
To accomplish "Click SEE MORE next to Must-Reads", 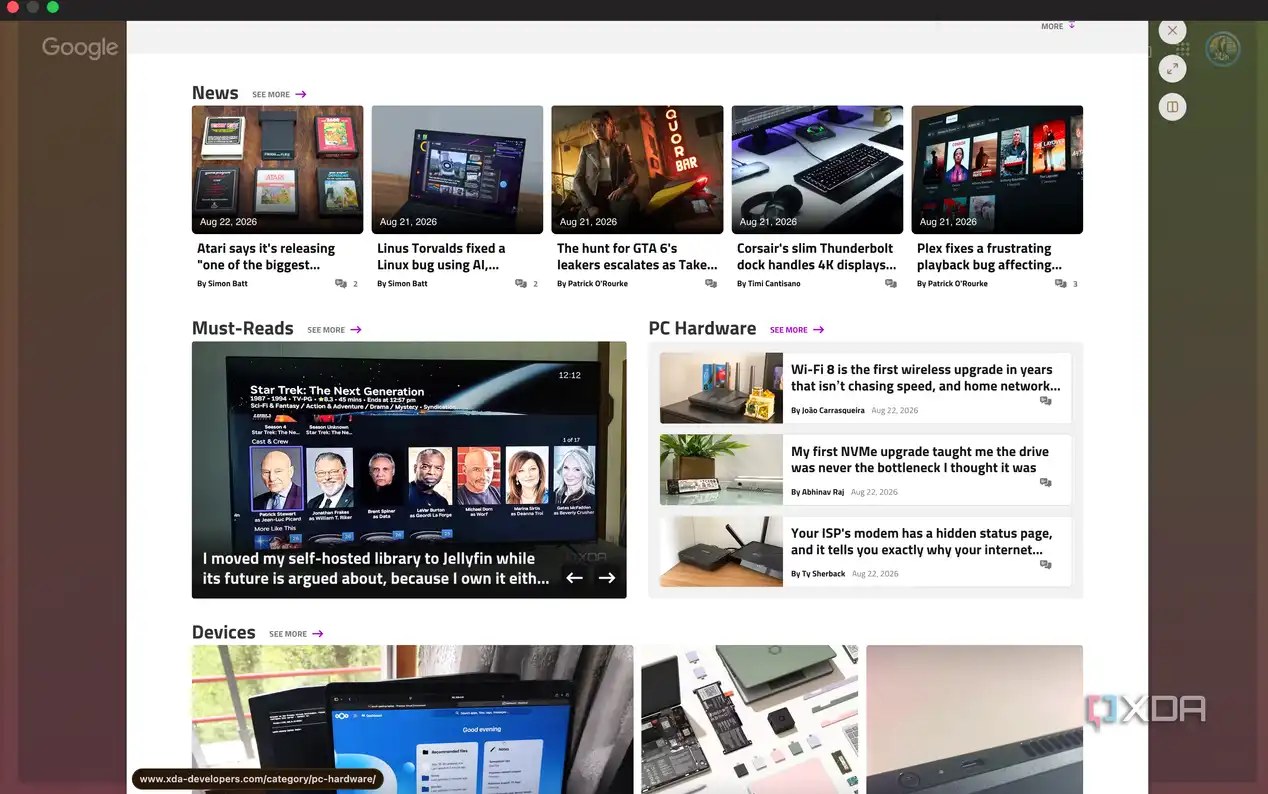I will [334, 329].
